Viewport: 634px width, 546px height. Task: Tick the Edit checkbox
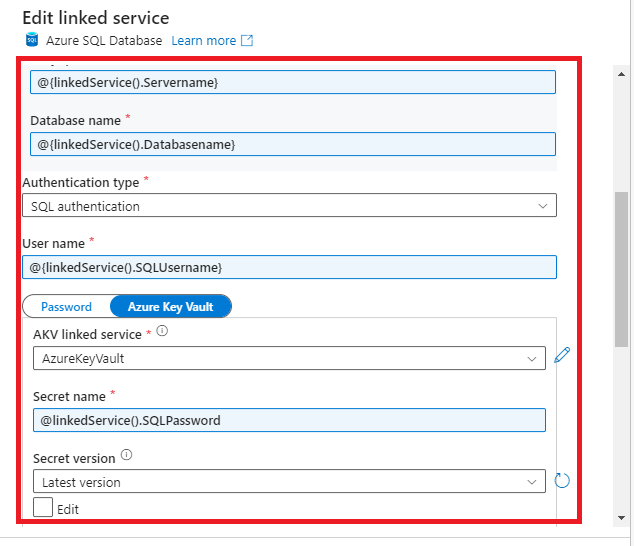point(43,507)
